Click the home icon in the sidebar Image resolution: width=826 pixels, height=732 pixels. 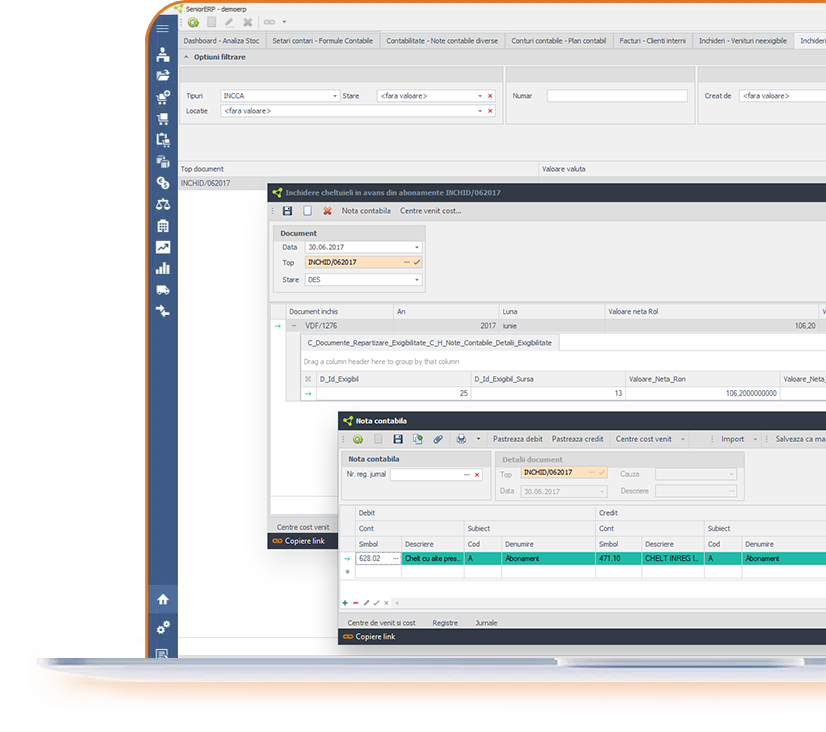tap(162, 599)
